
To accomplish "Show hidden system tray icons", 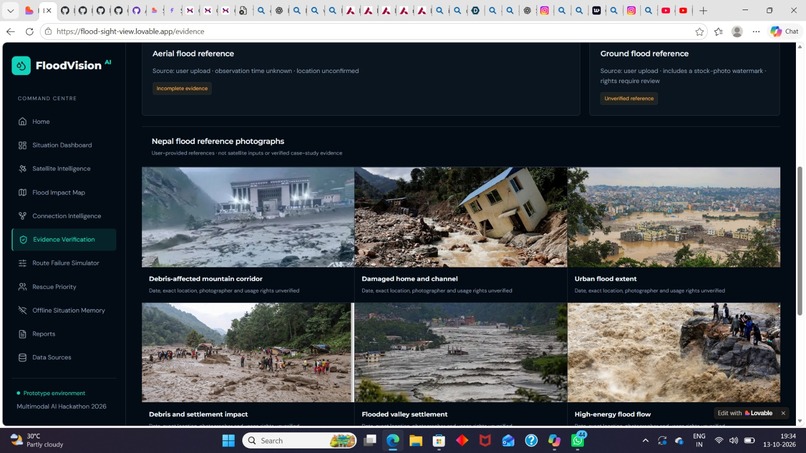I will pos(645,441).
